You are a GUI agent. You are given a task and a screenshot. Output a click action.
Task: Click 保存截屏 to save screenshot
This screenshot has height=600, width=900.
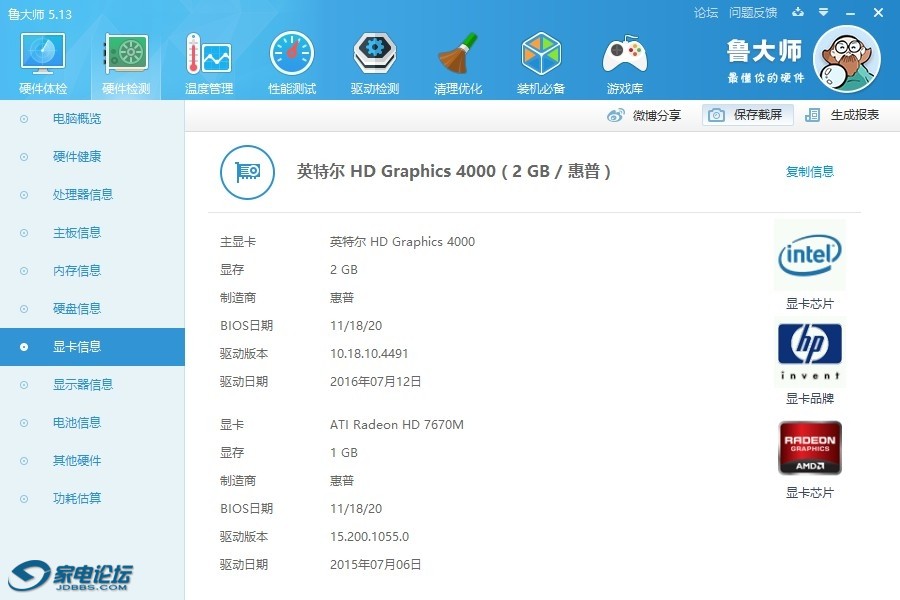pyautogui.click(x=747, y=115)
